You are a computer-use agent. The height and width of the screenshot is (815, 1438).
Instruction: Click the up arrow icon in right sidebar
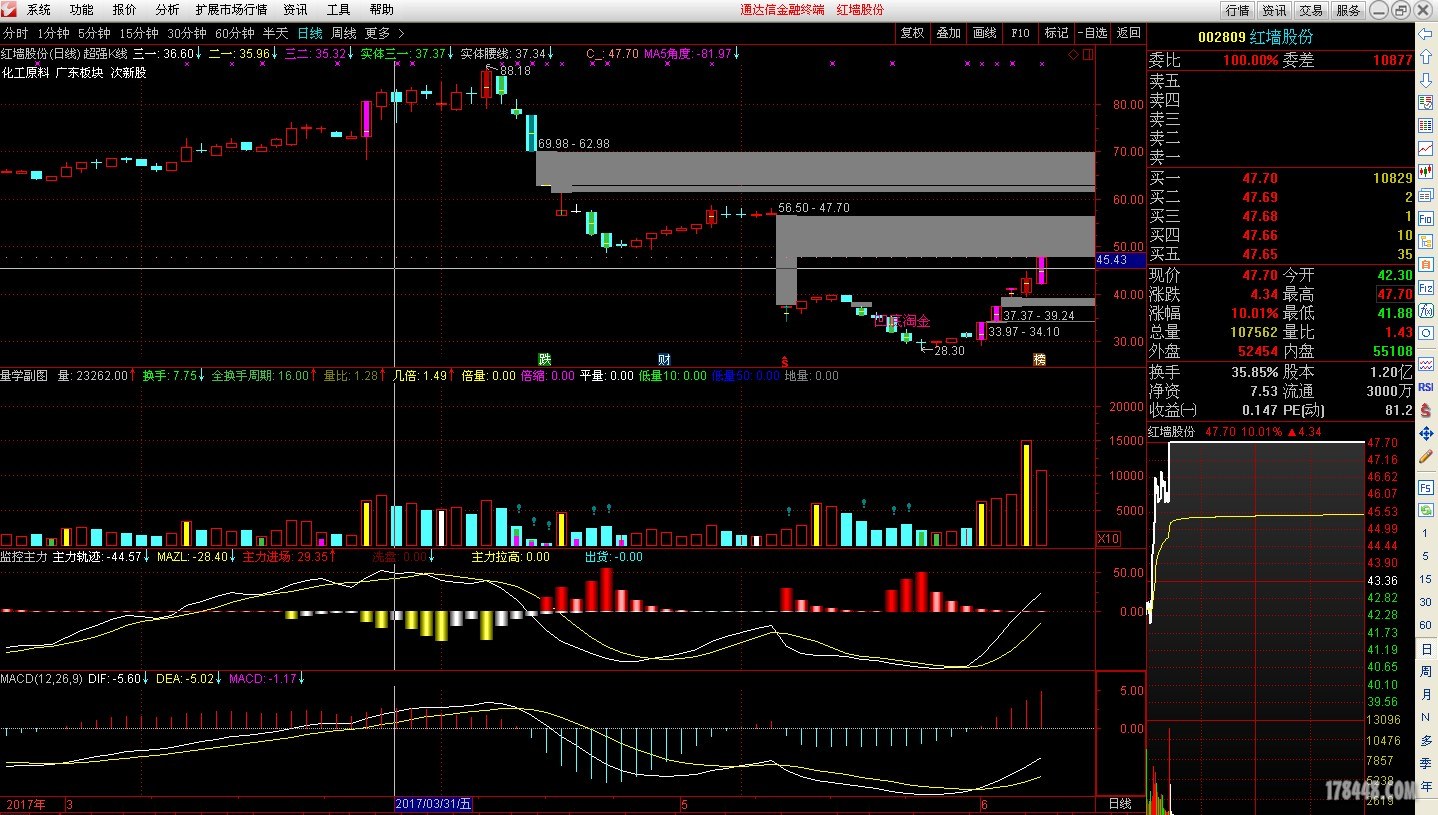point(1425,57)
